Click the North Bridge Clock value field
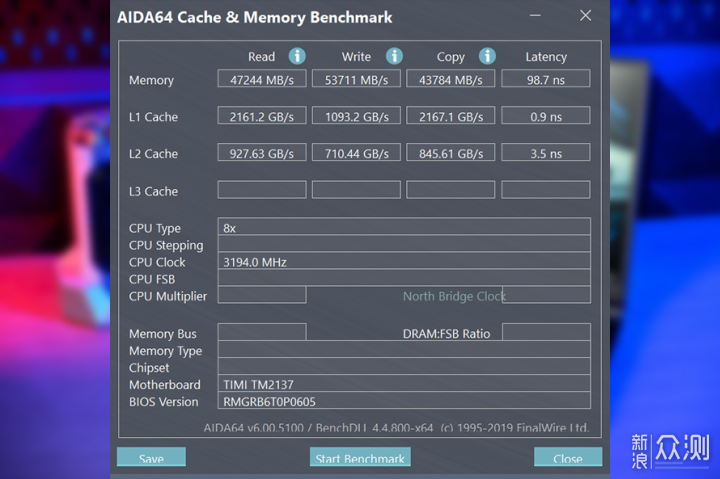Image resolution: width=720 pixels, height=479 pixels. coord(546,295)
